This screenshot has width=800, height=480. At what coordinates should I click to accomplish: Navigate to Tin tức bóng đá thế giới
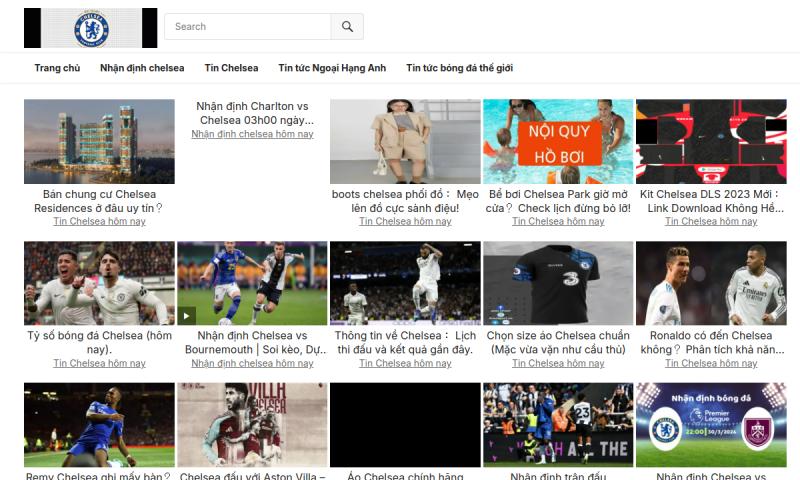459,68
